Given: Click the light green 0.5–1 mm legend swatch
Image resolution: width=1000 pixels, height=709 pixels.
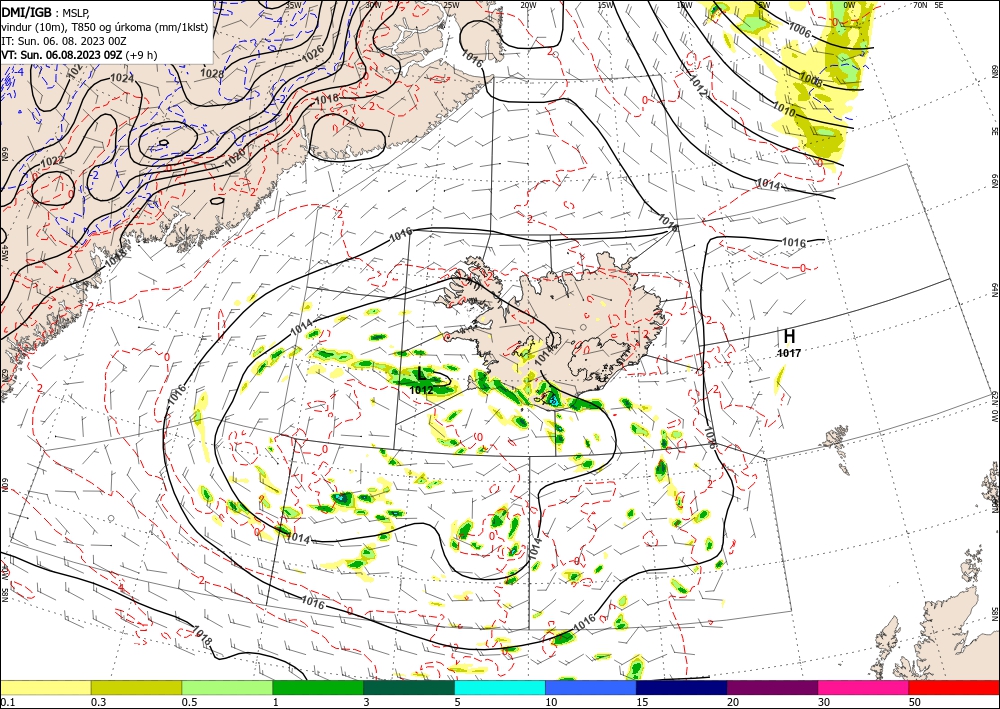Looking at the screenshot, I should tap(227, 687).
